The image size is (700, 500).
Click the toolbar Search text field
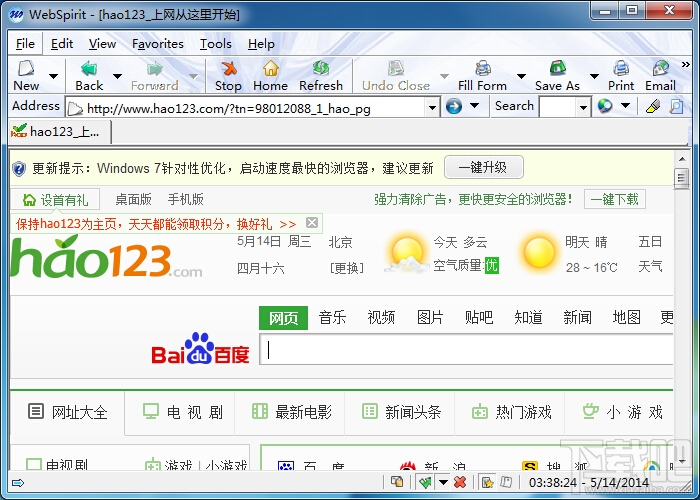click(x=558, y=108)
